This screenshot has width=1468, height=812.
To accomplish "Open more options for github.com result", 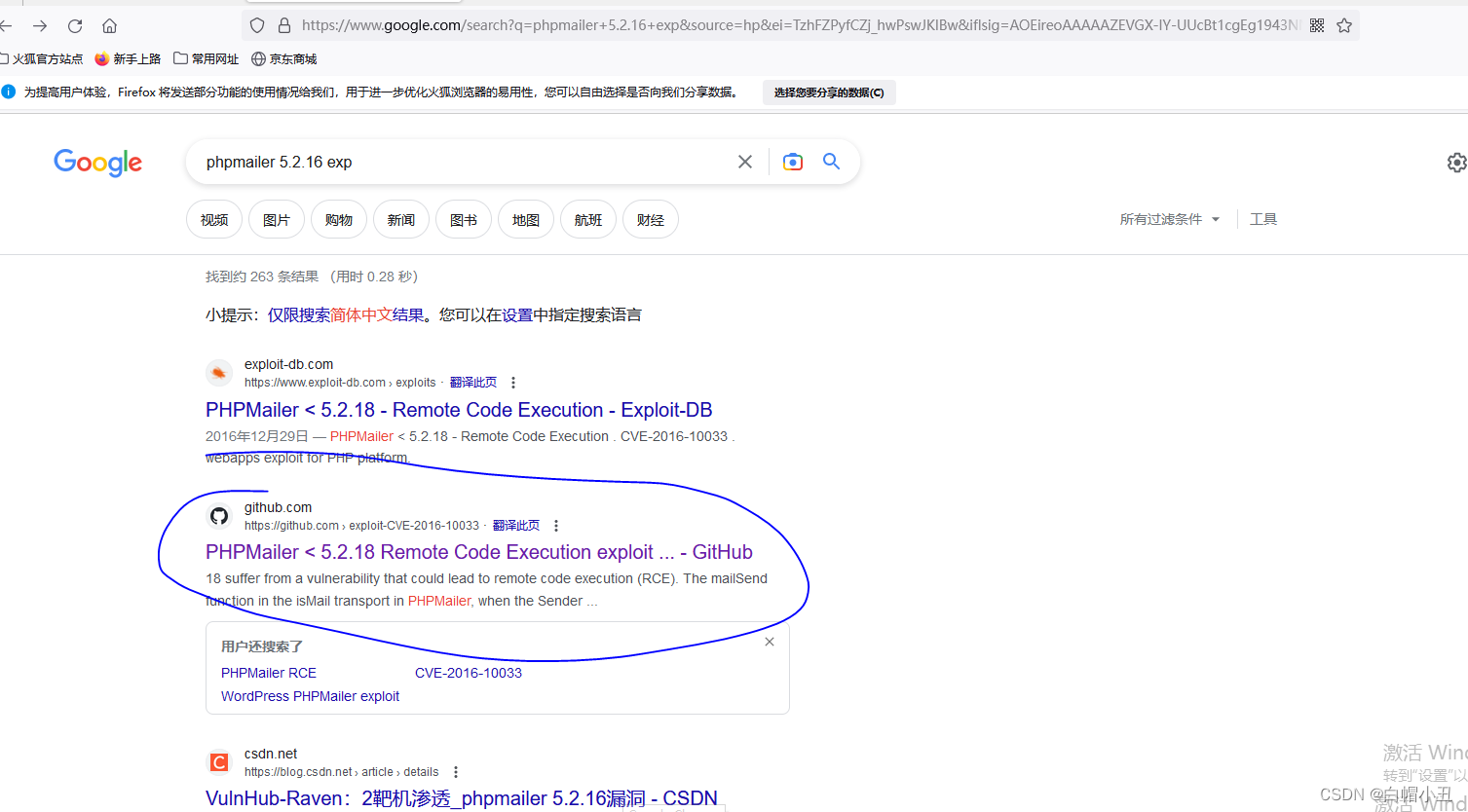I will tap(556, 526).
